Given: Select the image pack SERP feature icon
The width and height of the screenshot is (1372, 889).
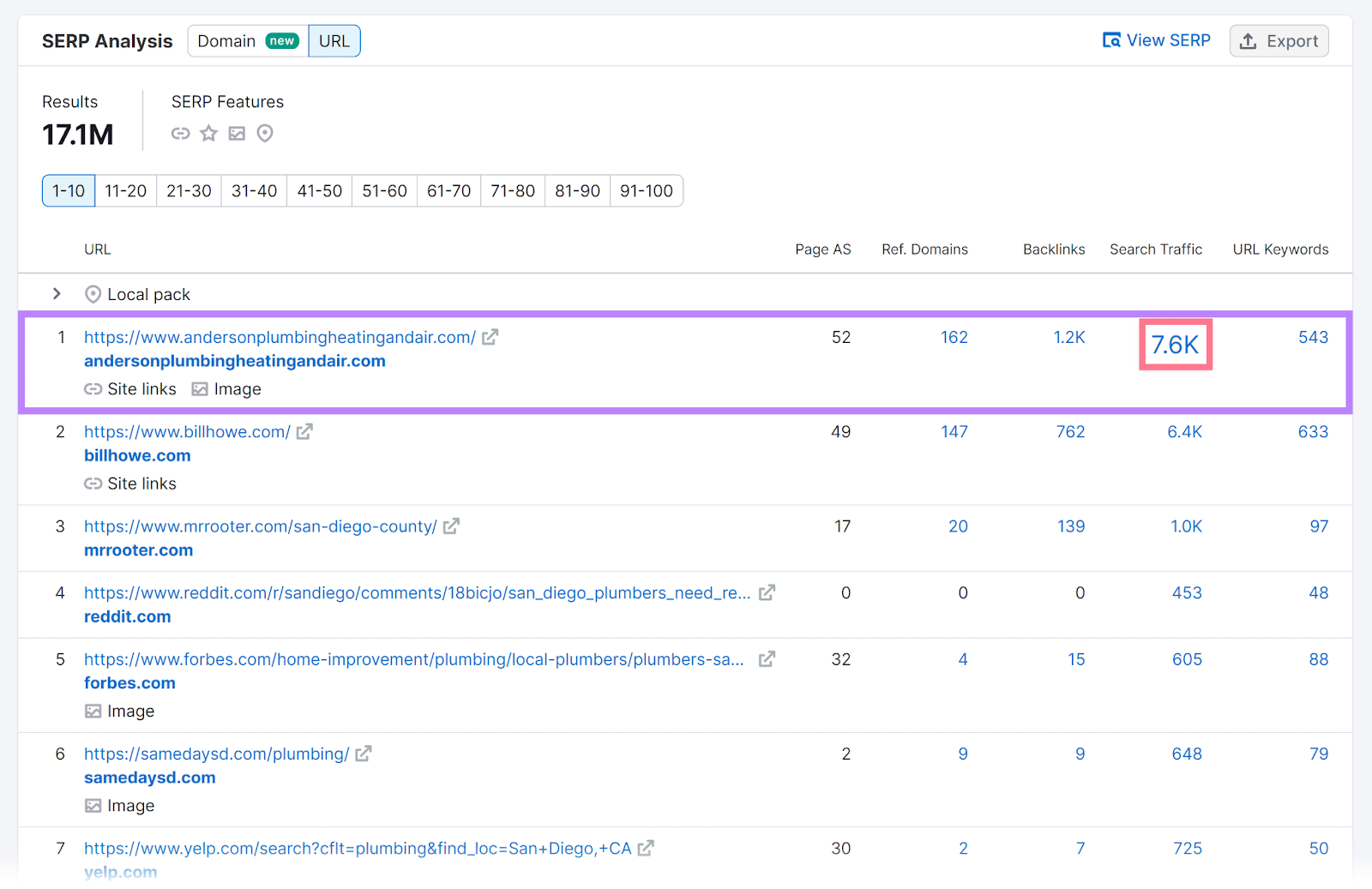Looking at the screenshot, I should click(237, 133).
